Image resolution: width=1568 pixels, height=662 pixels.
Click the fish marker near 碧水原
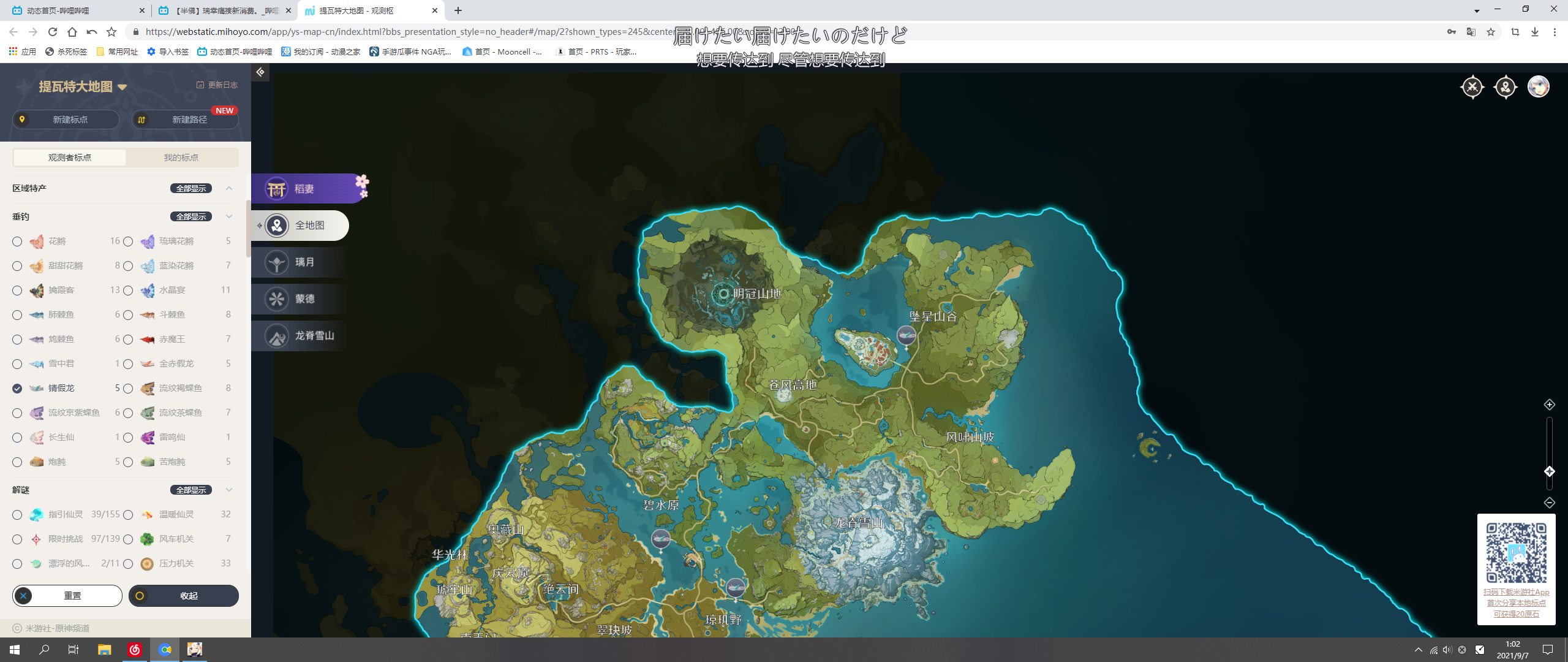[x=660, y=539]
